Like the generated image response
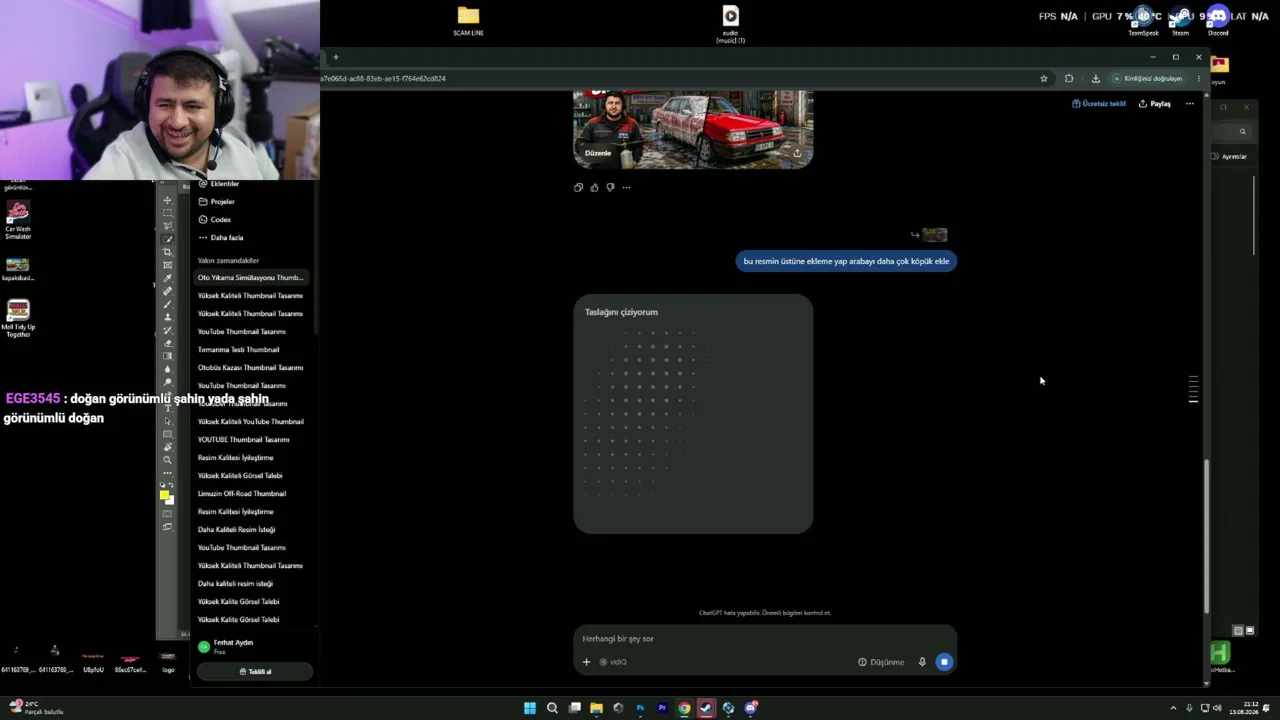1280x720 pixels. pos(594,187)
